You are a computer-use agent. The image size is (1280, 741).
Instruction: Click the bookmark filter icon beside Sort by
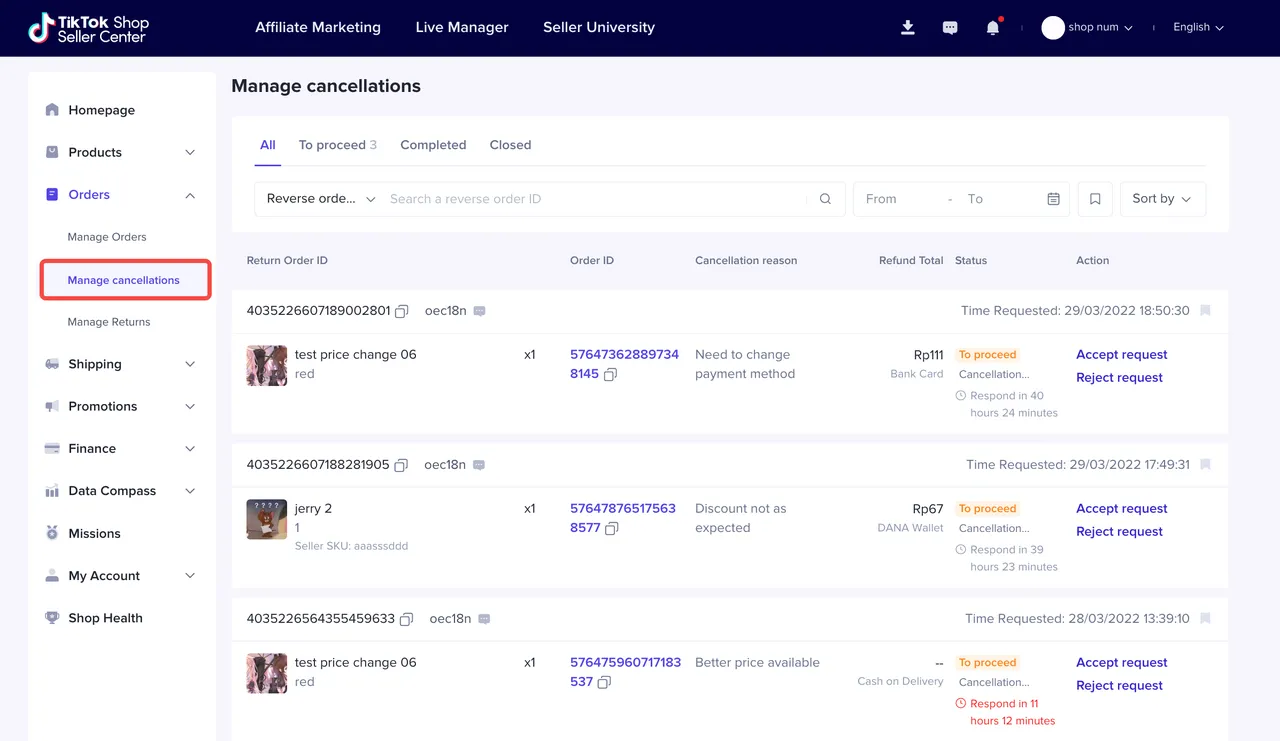tap(1095, 199)
